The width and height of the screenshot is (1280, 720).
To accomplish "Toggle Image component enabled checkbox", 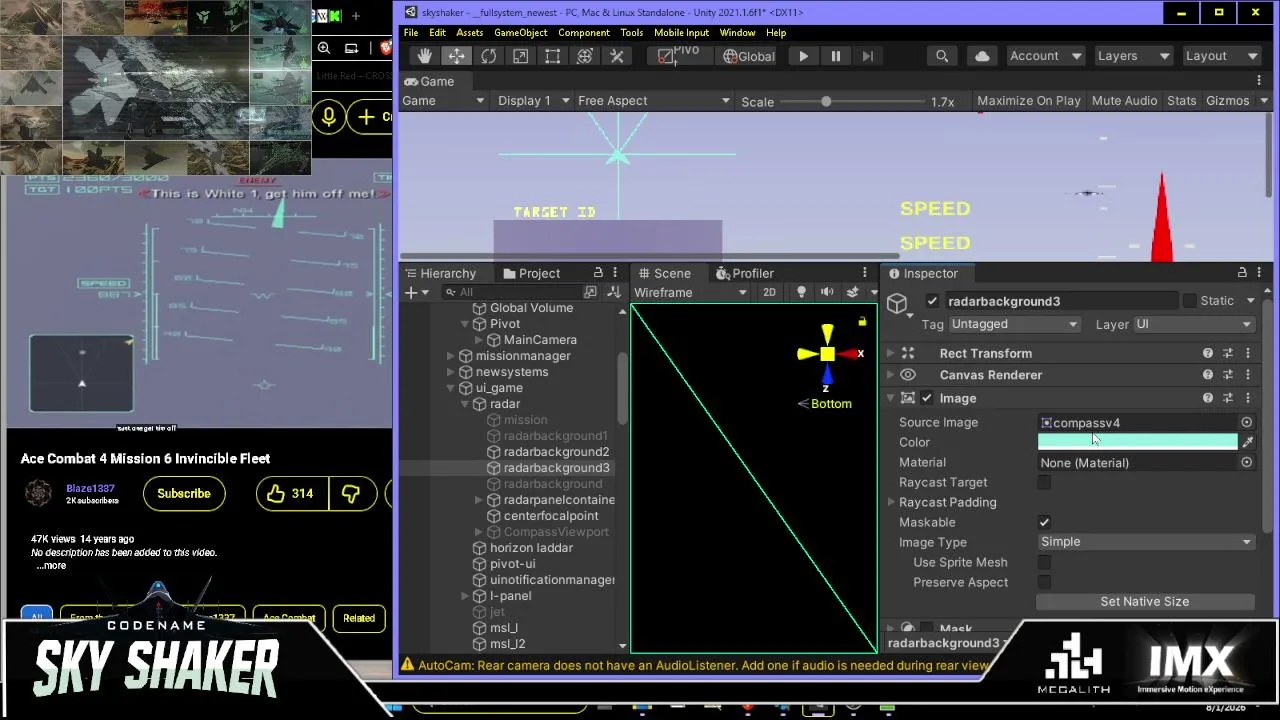I will 927,398.
